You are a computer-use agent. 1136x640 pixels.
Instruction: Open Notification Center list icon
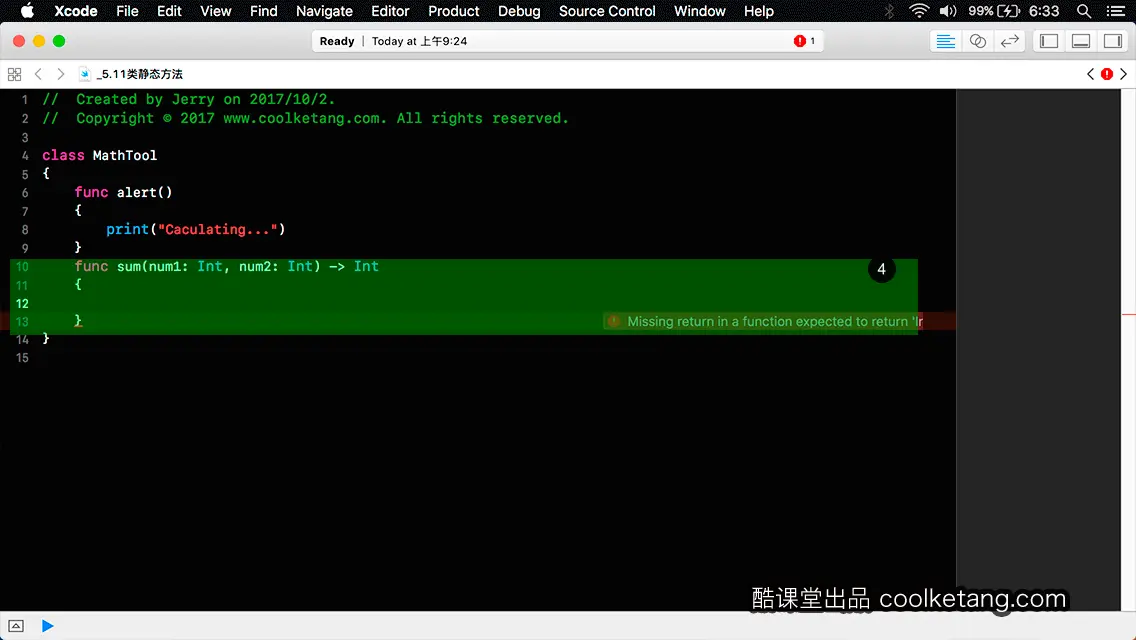tap(1116, 11)
